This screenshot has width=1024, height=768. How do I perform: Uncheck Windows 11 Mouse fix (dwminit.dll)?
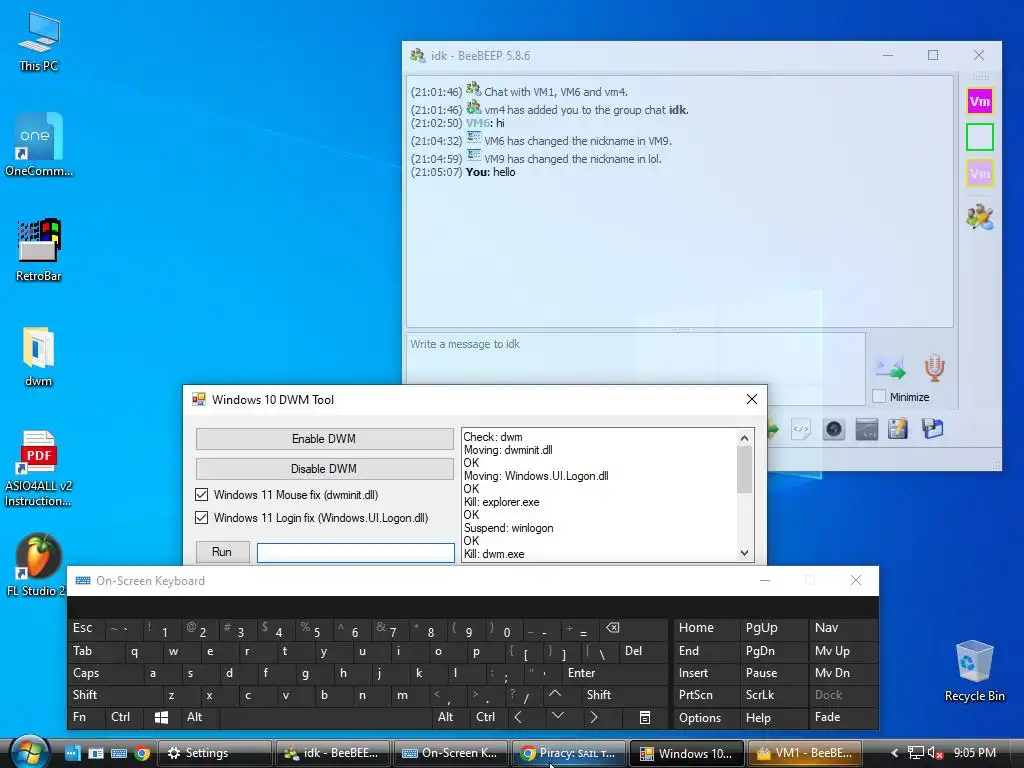point(202,494)
